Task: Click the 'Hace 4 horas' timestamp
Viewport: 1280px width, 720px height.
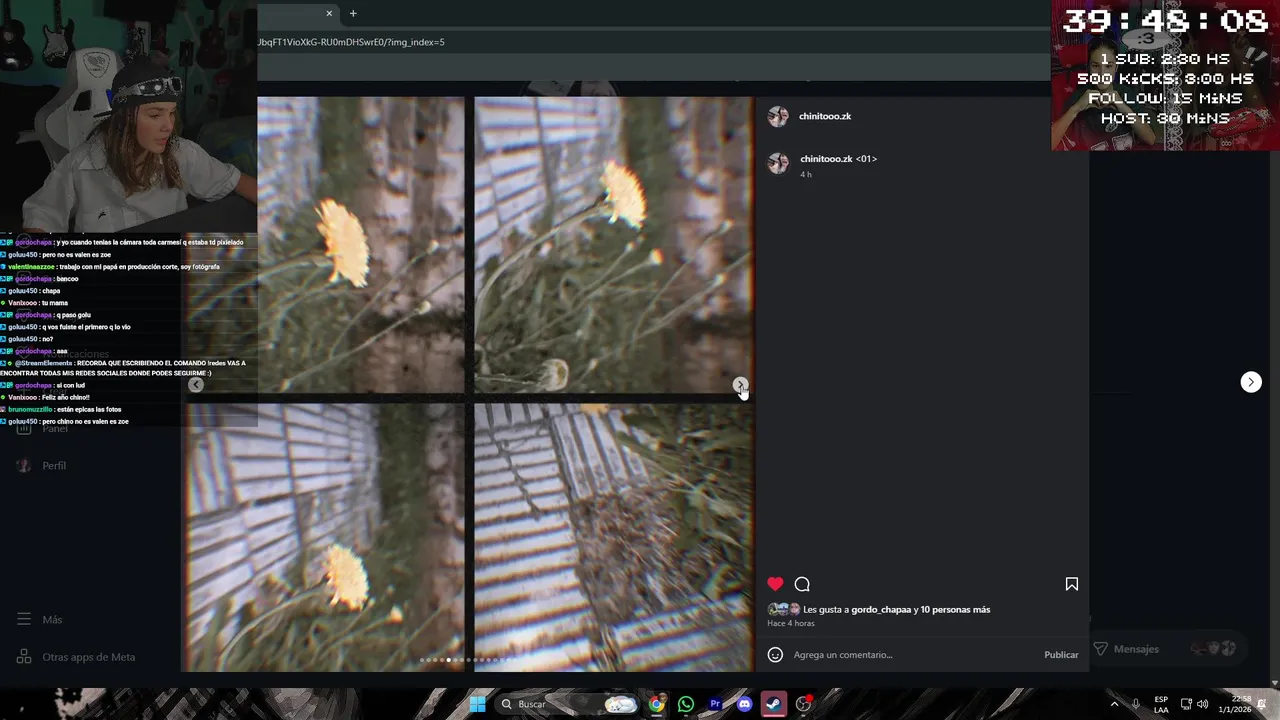Action: [x=791, y=624]
